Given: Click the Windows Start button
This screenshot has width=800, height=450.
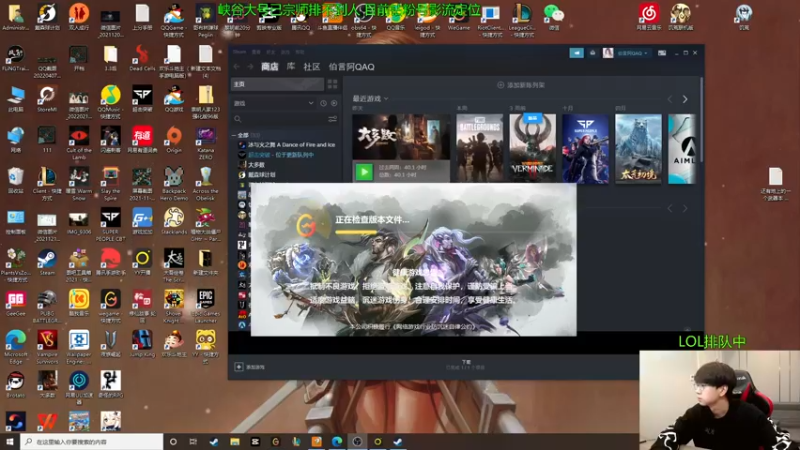Looking at the screenshot, I should click(x=10, y=442).
